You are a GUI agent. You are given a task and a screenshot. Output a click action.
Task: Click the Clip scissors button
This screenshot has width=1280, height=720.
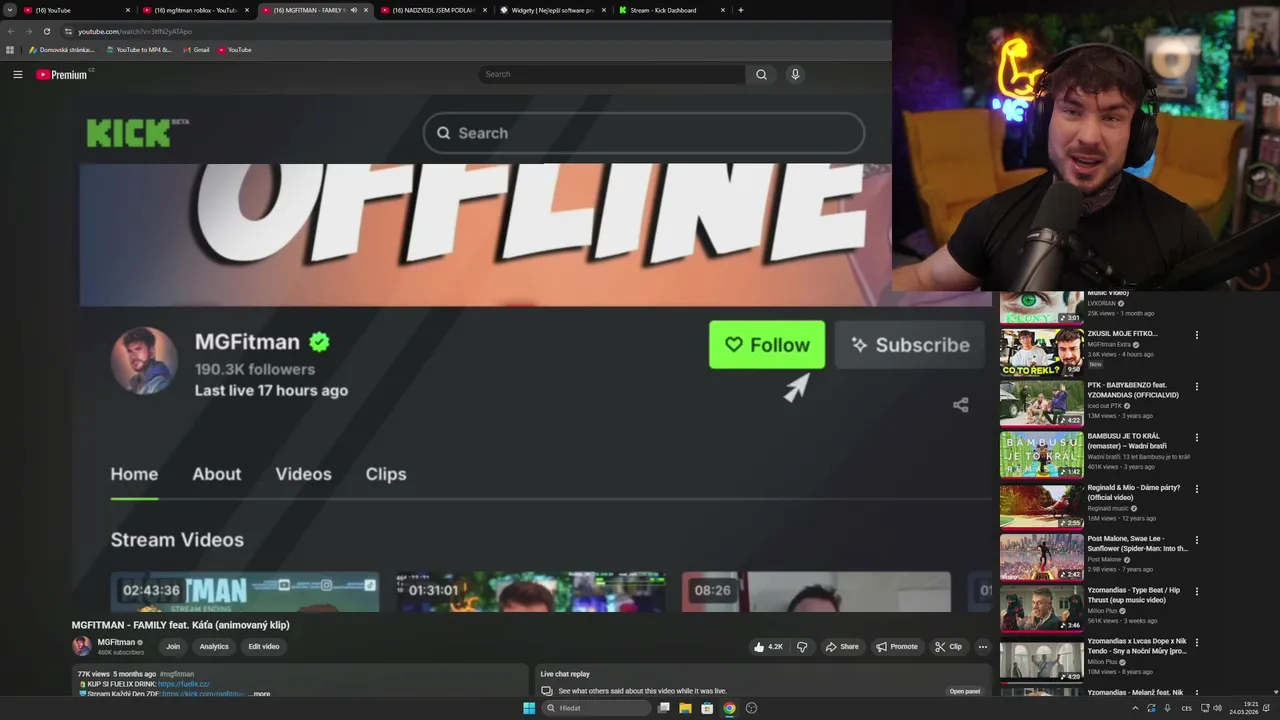(x=948, y=647)
